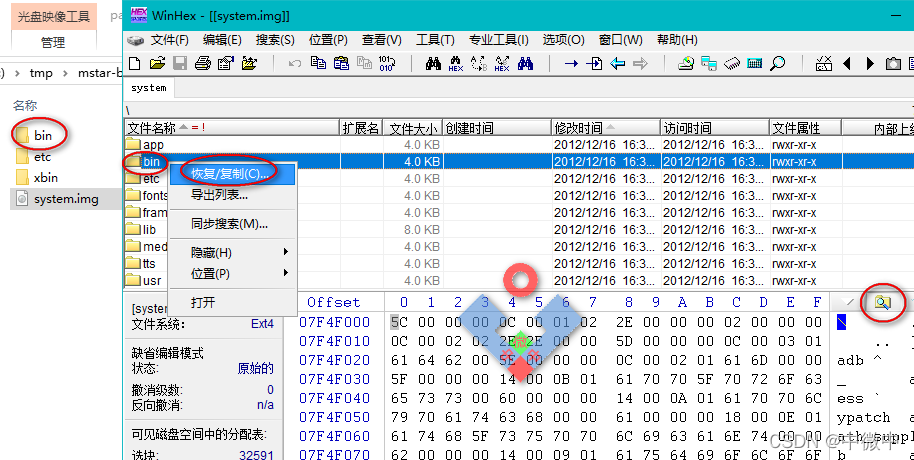Image resolution: width=914 pixels, height=460 pixels.
Task: Open the 选项(O) menu
Action: [564, 40]
